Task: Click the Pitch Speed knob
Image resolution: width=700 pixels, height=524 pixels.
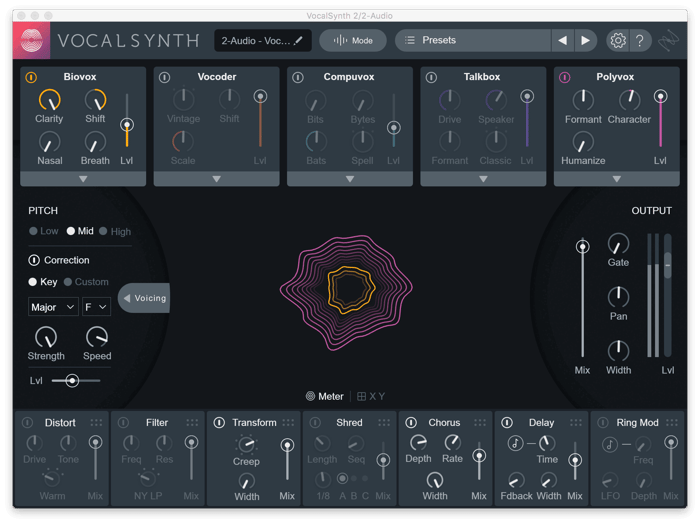Action: pyautogui.click(x=97, y=337)
